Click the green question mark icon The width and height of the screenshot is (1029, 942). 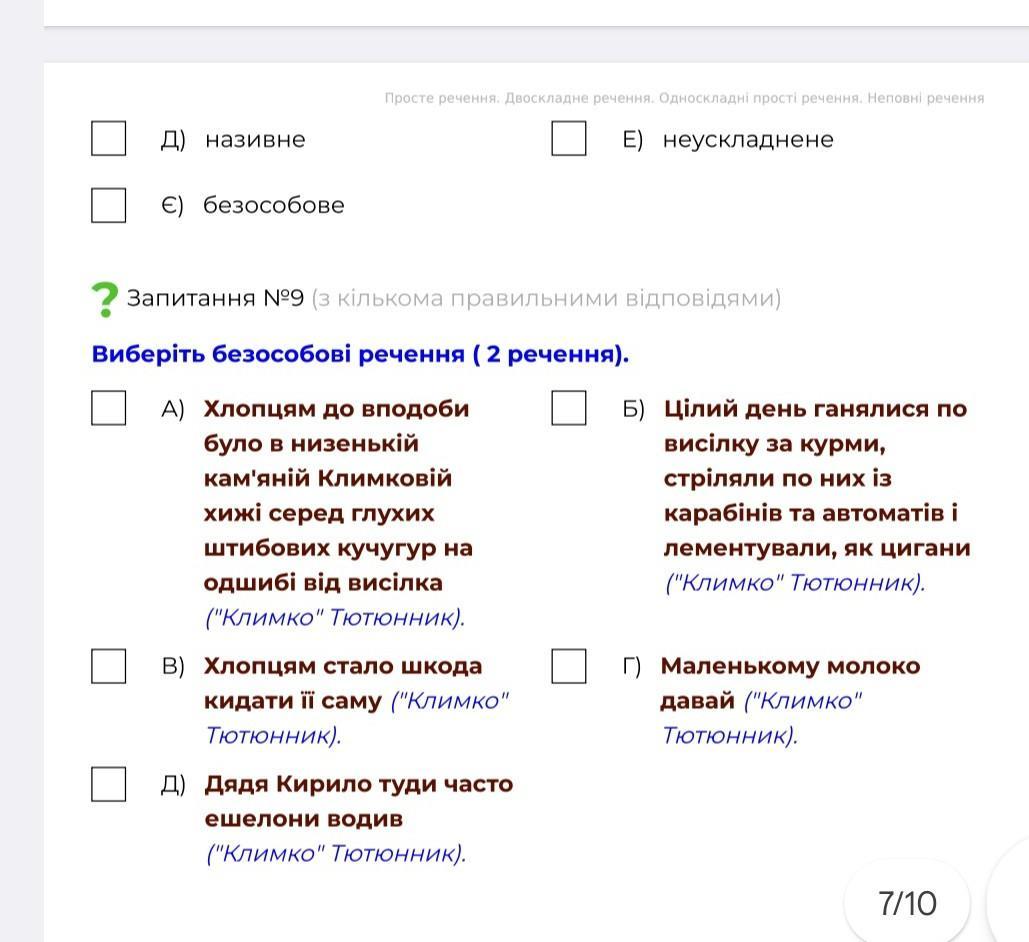point(104,299)
